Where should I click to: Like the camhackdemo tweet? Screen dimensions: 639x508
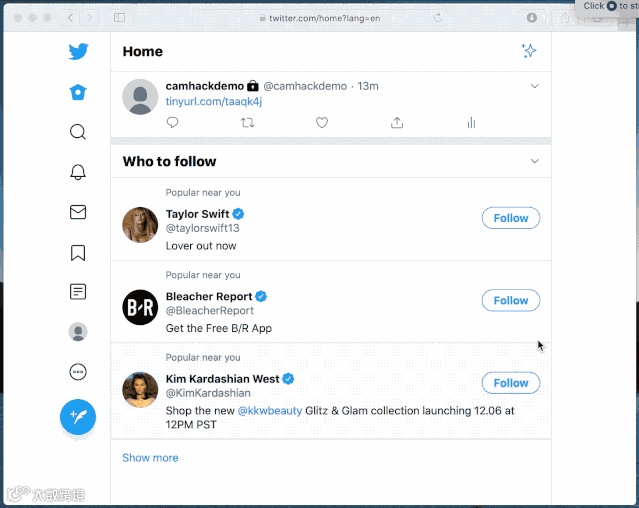322,122
